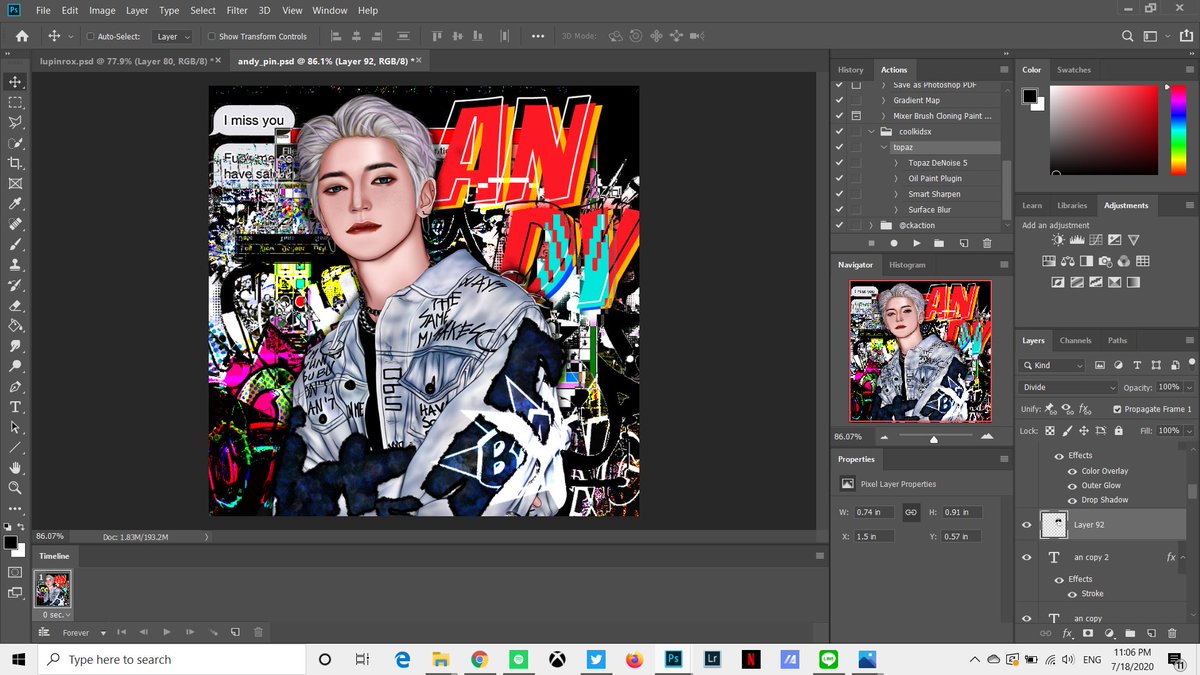
Task: Toggle the Propagate Frame 1 checkbox
Action: pyautogui.click(x=1117, y=409)
